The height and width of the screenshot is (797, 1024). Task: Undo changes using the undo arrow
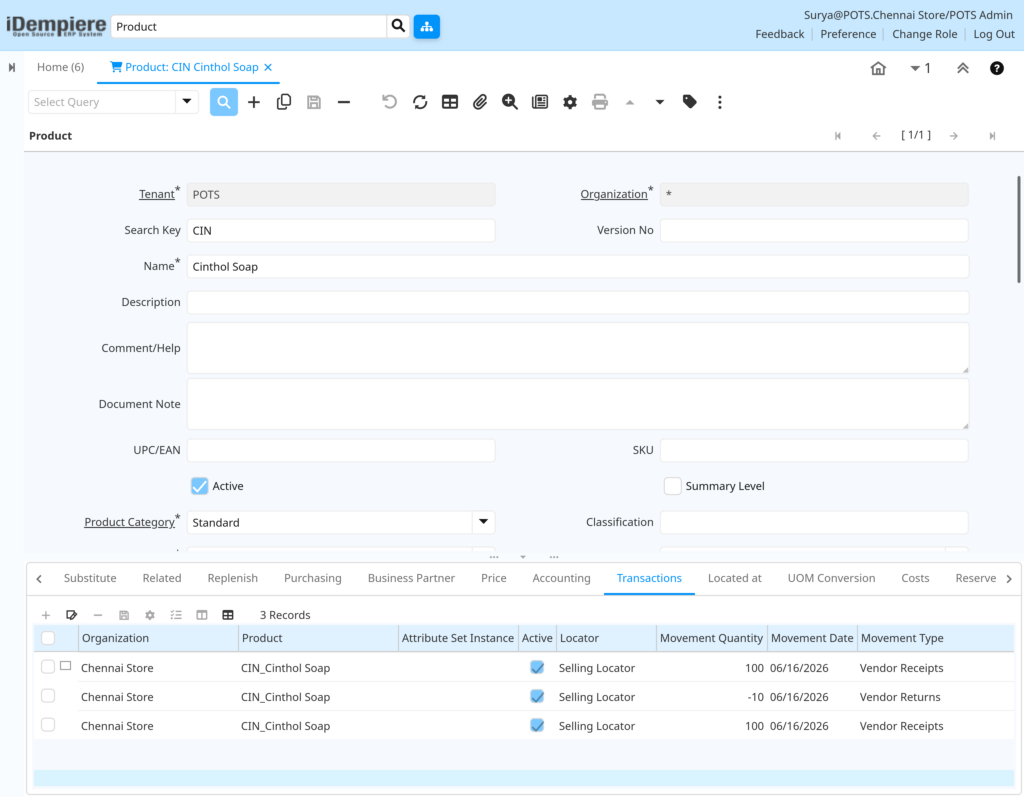[389, 102]
